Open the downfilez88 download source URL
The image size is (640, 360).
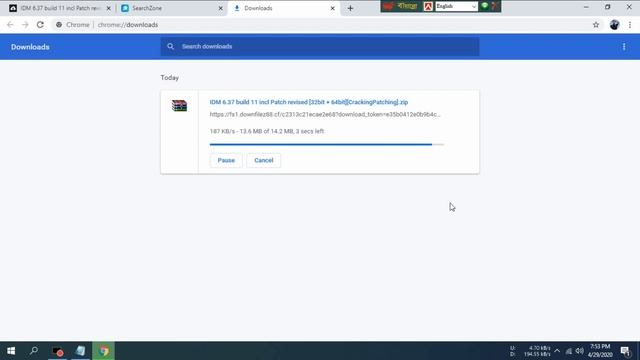tap(325, 114)
